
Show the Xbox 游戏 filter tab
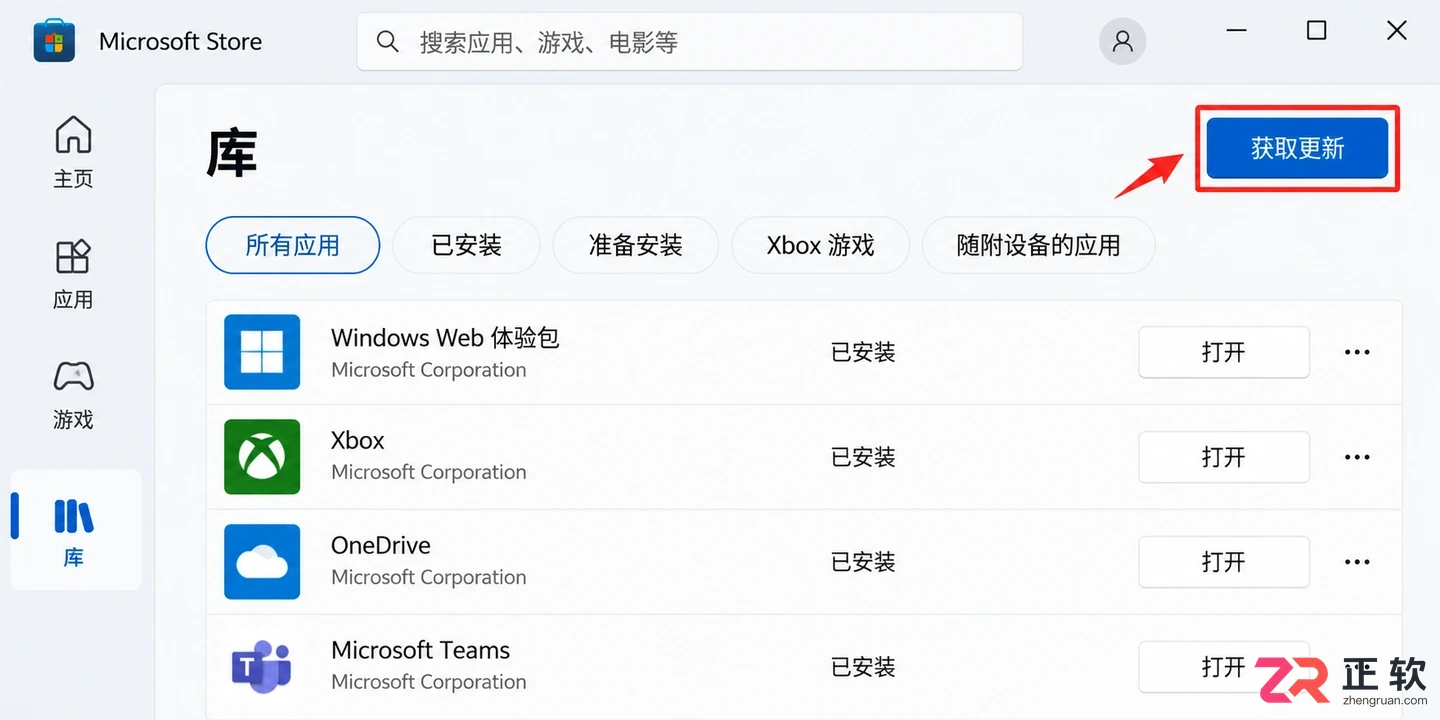coord(820,245)
